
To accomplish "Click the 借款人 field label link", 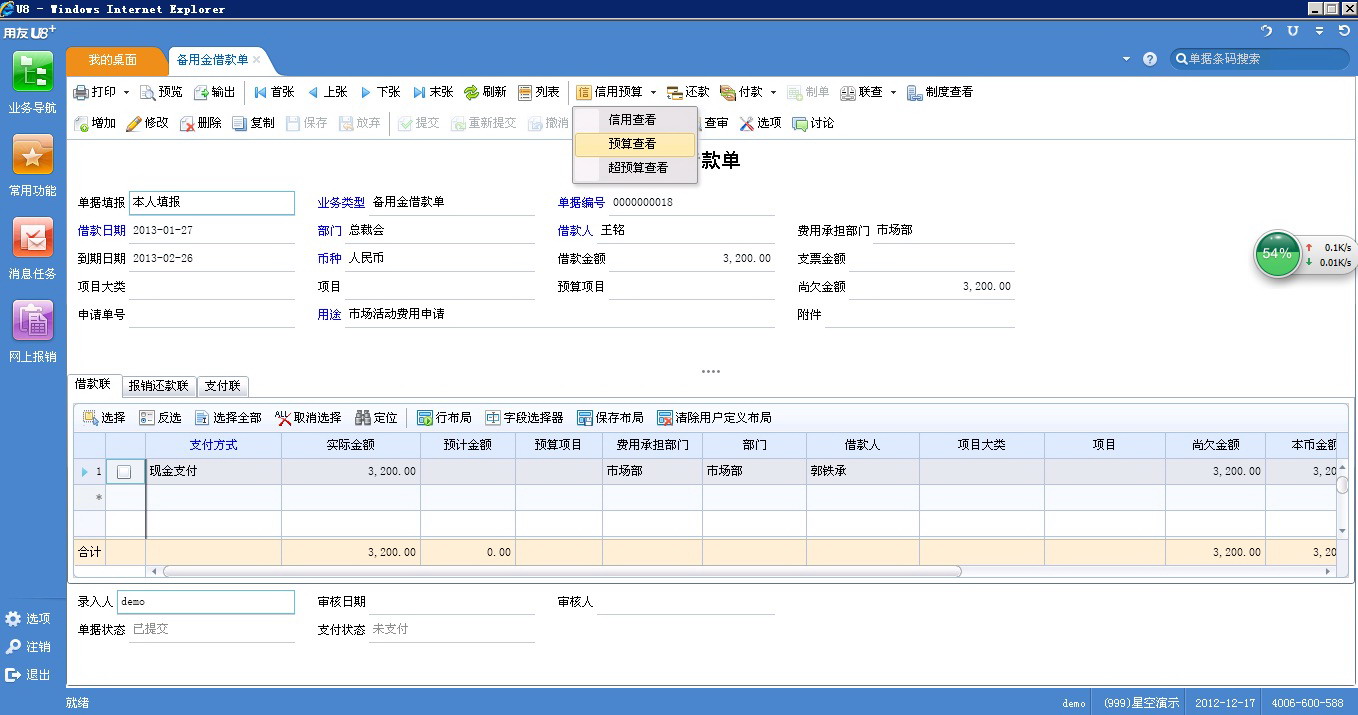I will click(576, 230).
